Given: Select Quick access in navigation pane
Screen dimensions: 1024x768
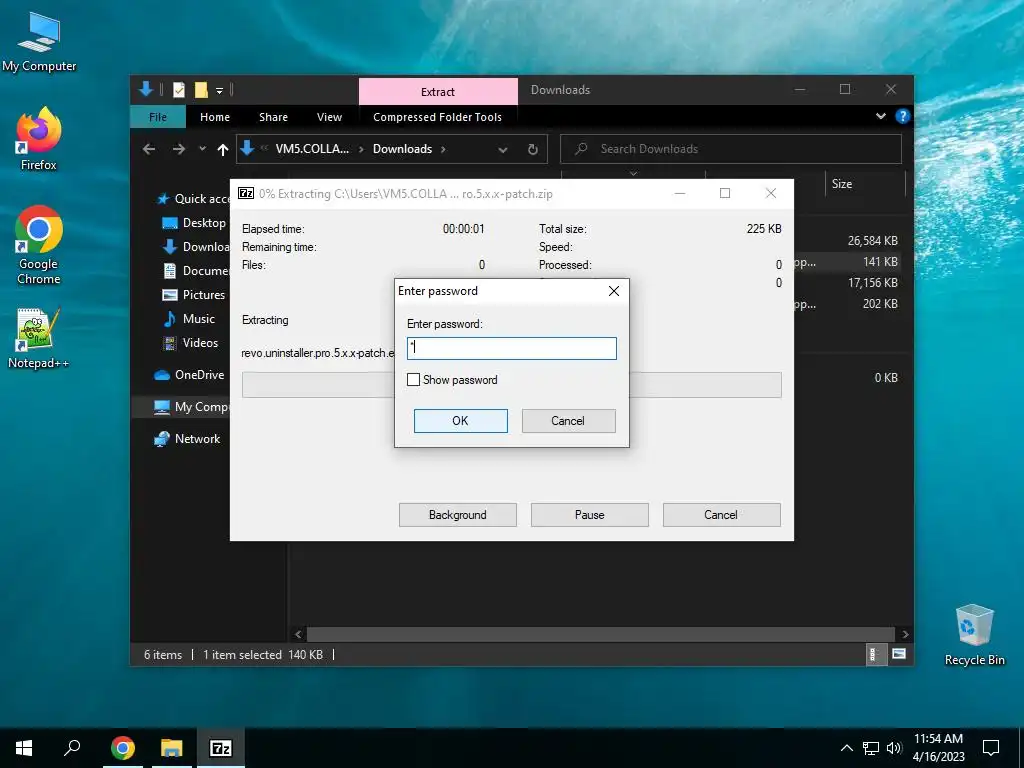Looking at the screenshot, I should [x=193, y=199].
